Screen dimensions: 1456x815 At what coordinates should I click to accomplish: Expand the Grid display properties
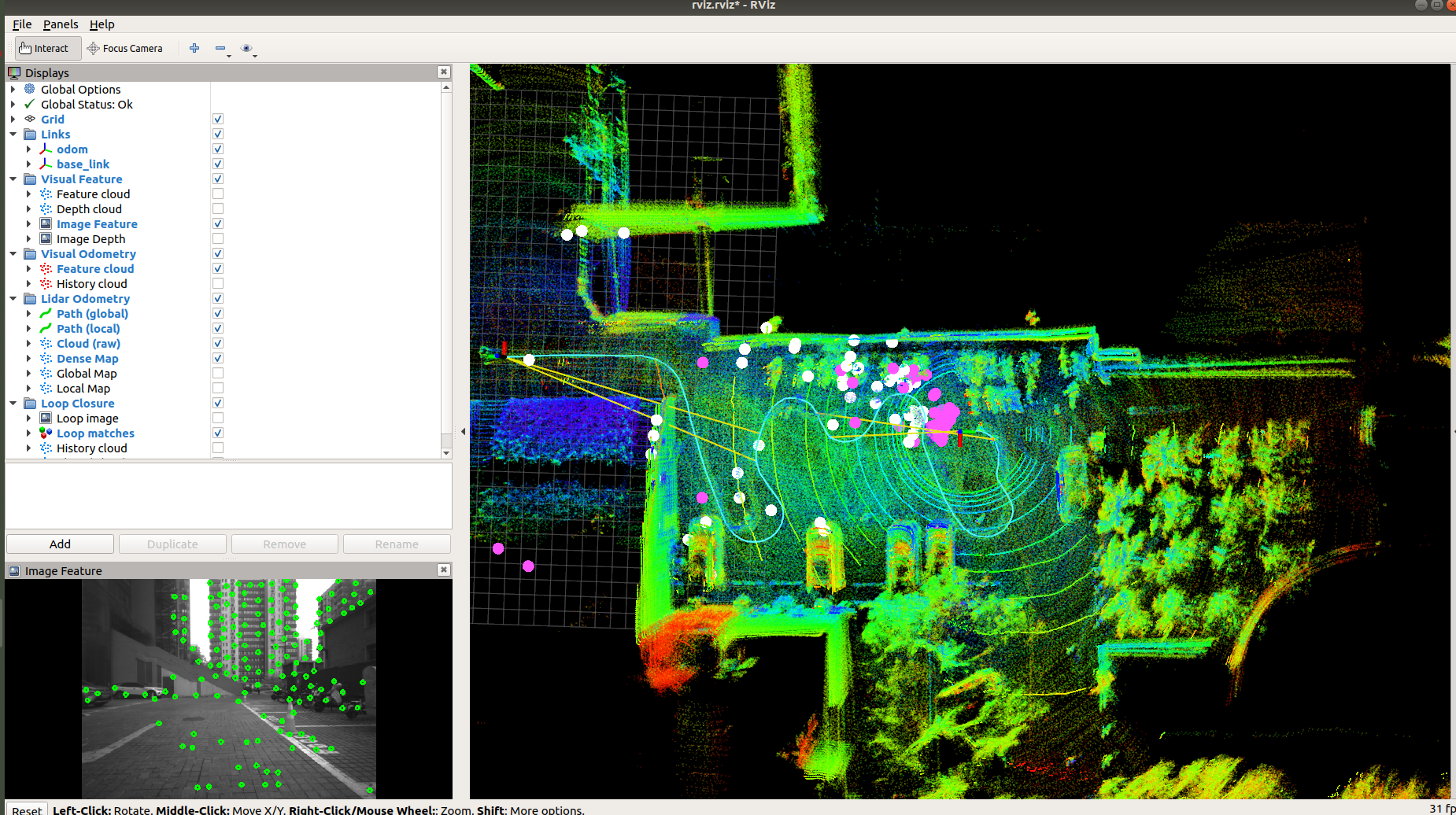(x=13, y=119)
